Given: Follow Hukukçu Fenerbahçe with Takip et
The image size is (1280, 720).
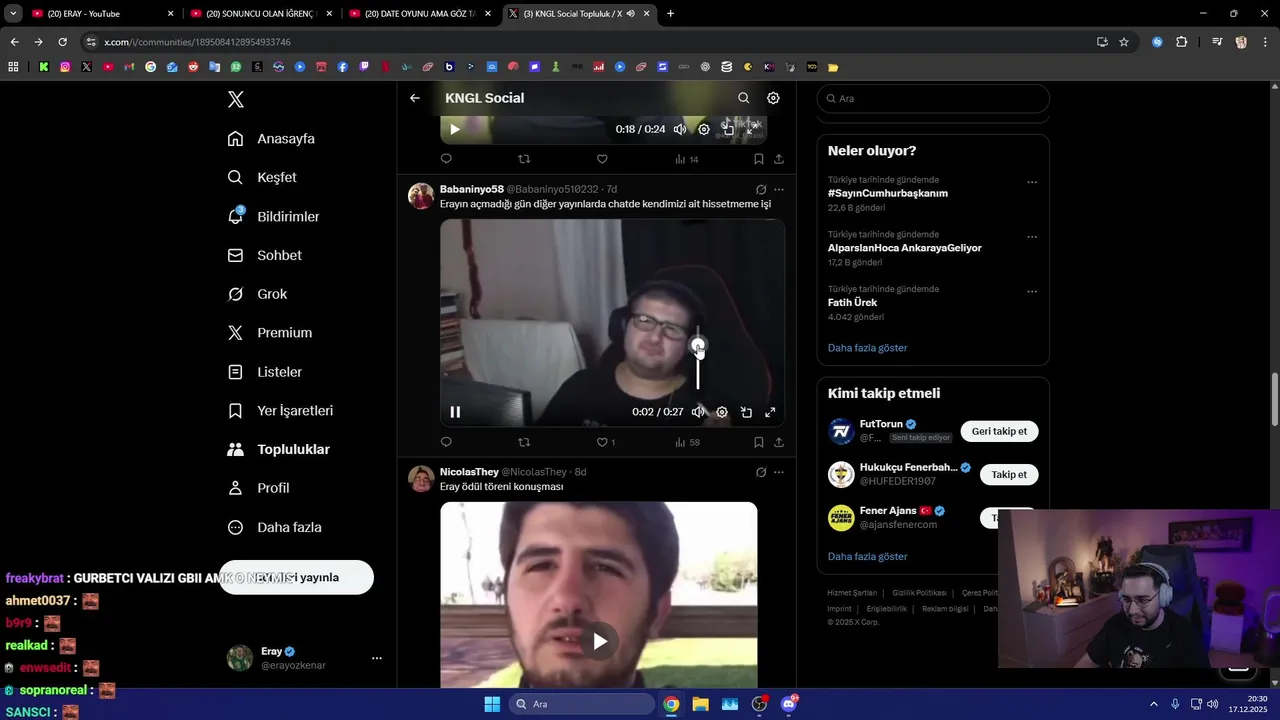Looking at the screenshot, I should point(1009,475).
